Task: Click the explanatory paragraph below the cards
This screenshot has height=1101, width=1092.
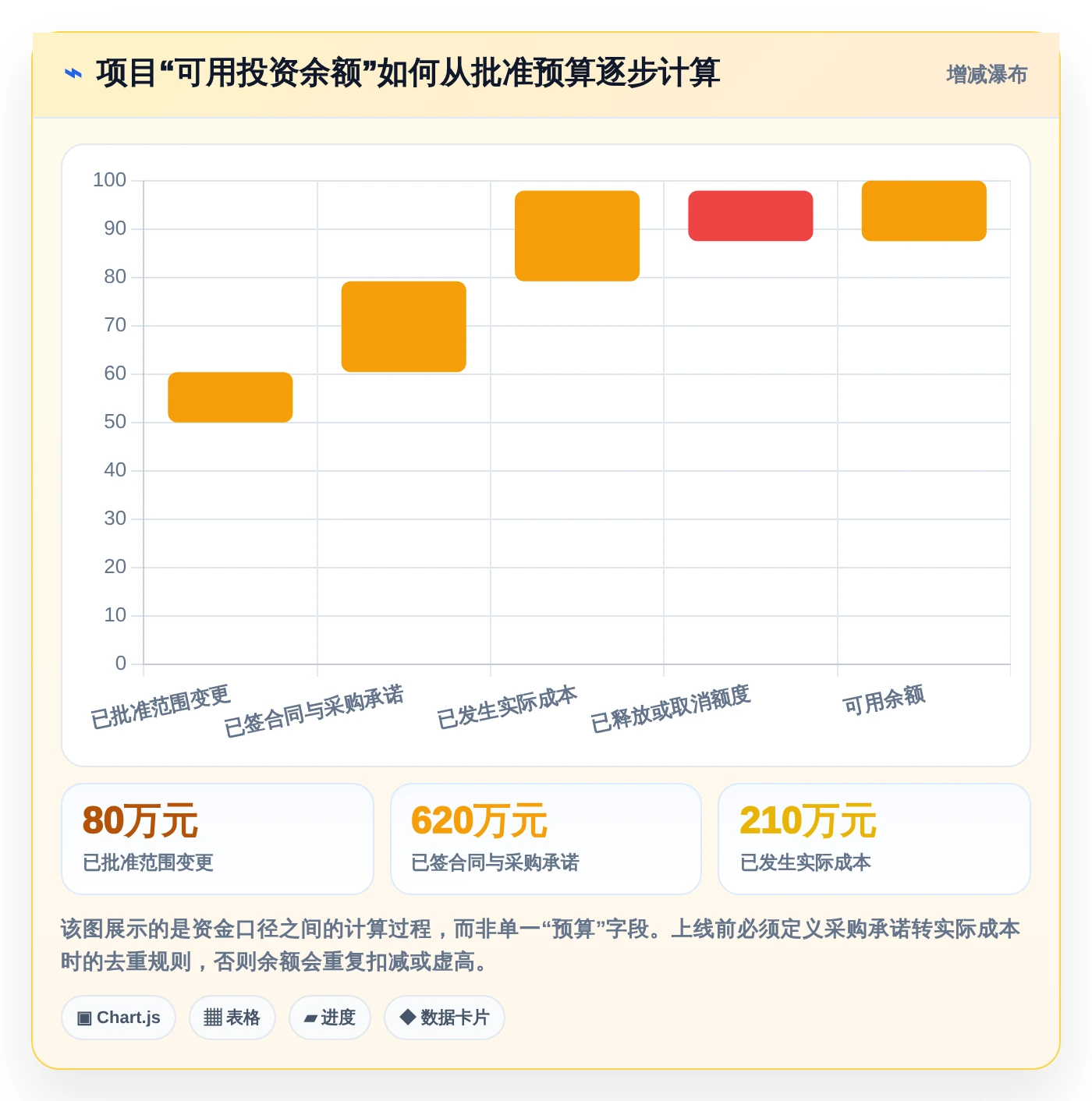Action: (x=541, y=945)
